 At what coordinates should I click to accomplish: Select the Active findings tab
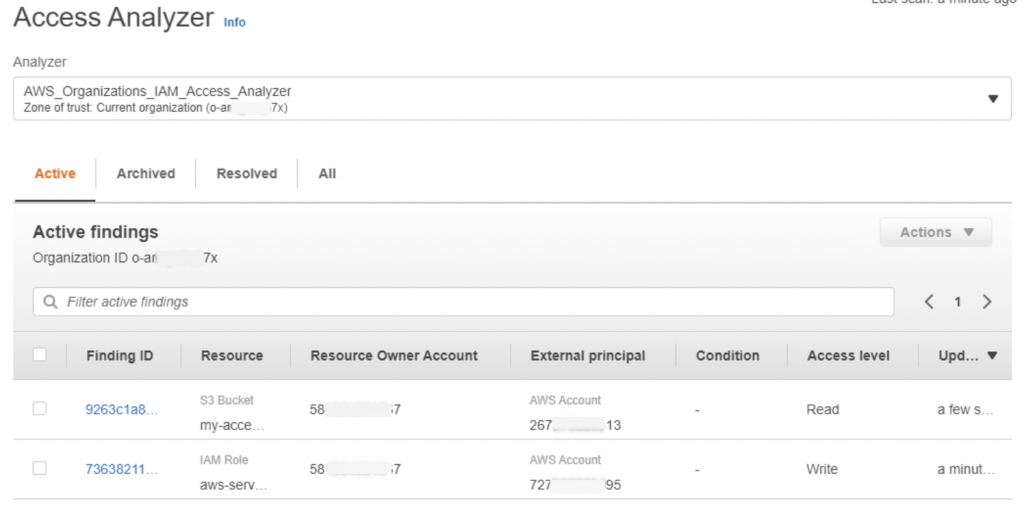[x=55, y=173]
